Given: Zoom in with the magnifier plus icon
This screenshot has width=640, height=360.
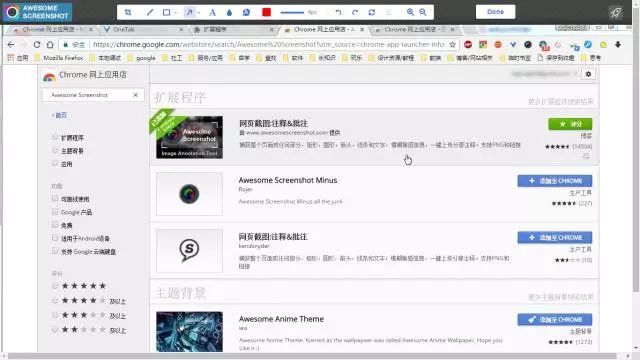Looking at the screenshot, I should 410,12.
